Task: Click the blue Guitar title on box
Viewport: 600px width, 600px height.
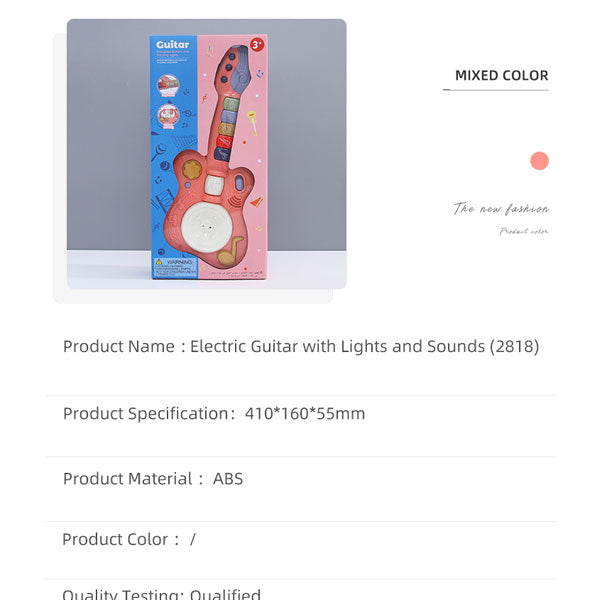Action: coord(172,46)
